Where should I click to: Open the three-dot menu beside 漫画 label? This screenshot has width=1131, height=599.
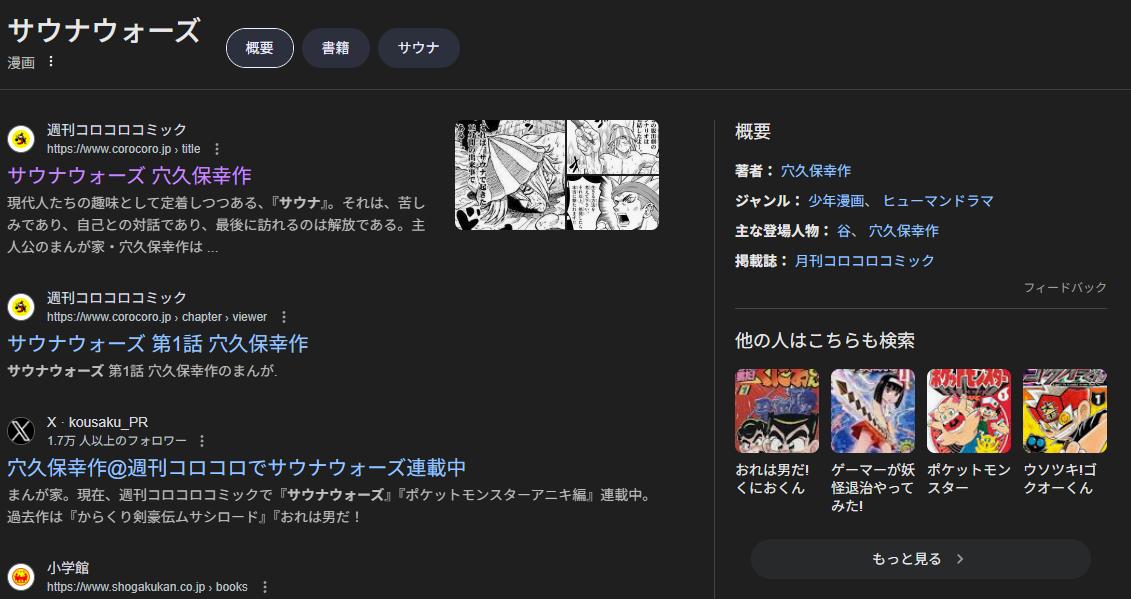coord(50,62)
